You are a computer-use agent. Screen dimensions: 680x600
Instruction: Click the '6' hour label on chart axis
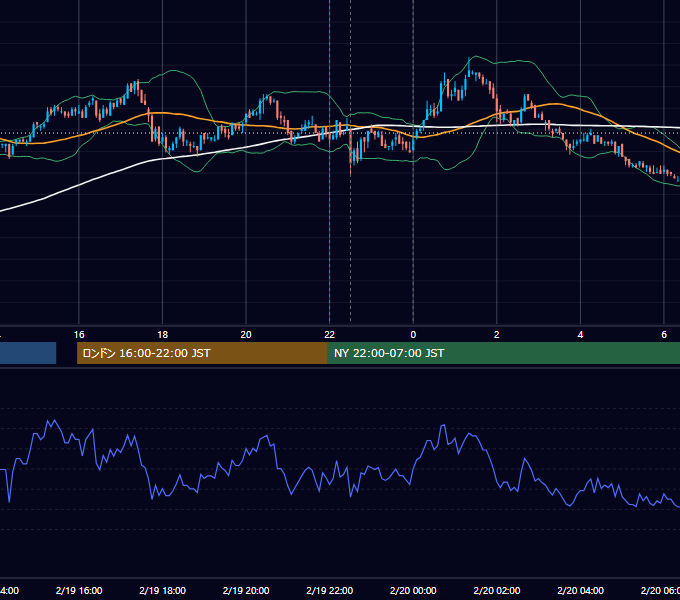pos(664,335)
